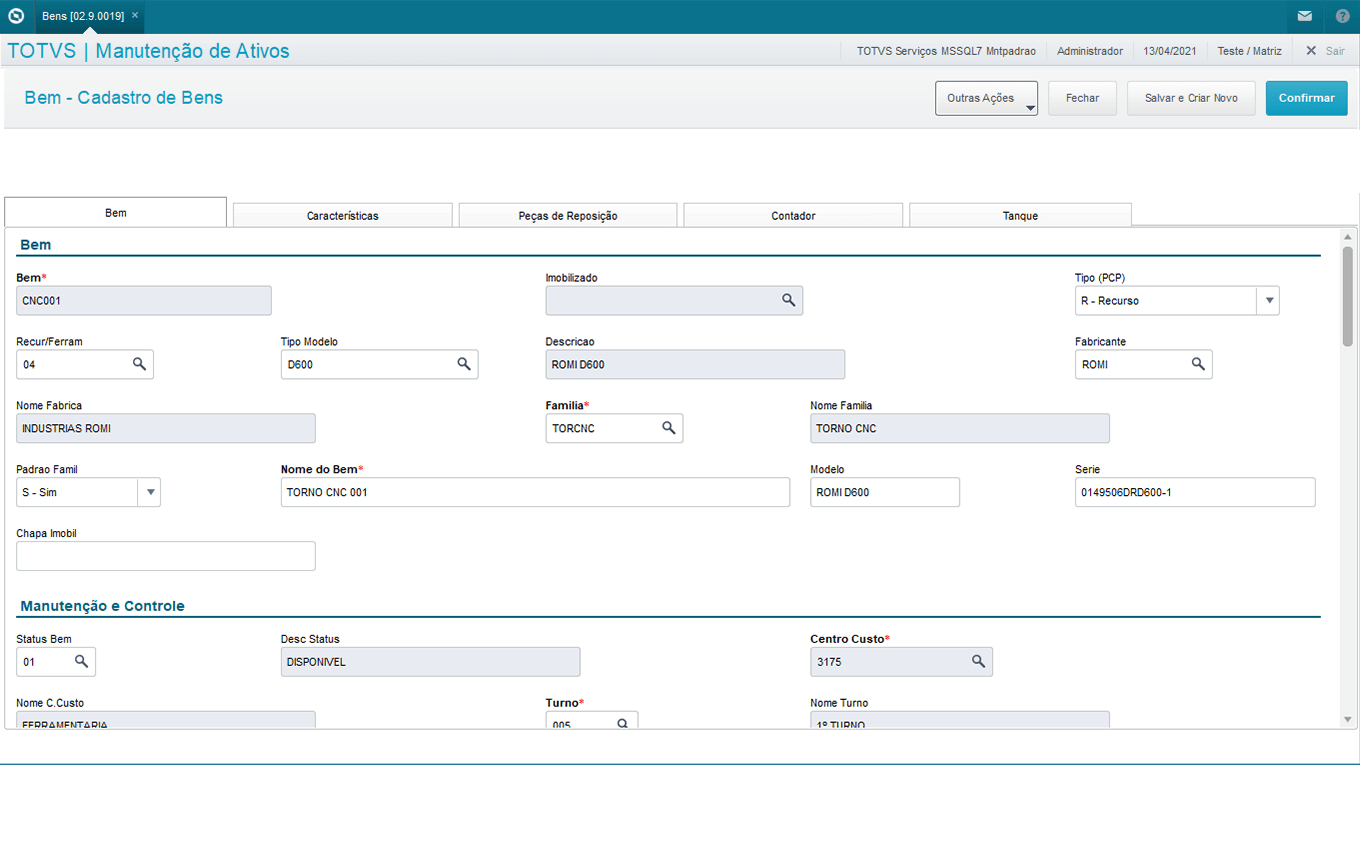Viewport: 1360px width, 850px height.
Task: Open the Peças de Reposição tab
Action: click(568, 216)
